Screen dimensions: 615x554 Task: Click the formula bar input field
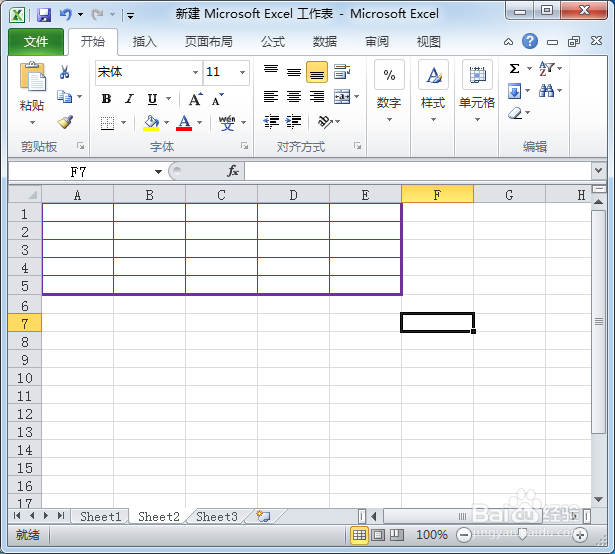(x=418, y=171)
